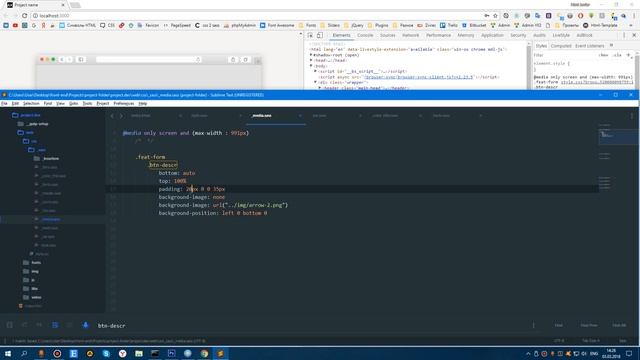Toggle highlight matches icon in find panel
Image resolution: width=640 pixels, height=360 pixels.
click(x=85, y=325)
